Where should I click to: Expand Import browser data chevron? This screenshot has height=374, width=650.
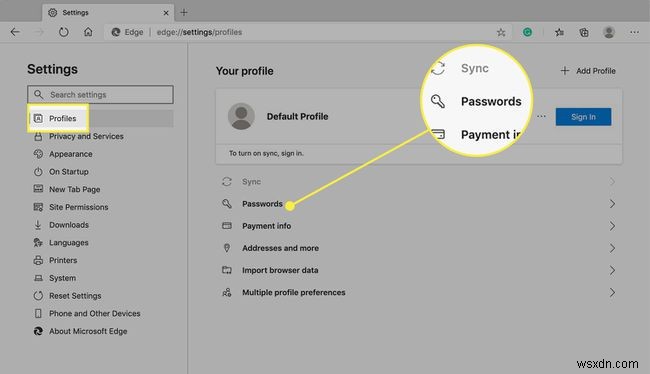[x=612, y=270]
